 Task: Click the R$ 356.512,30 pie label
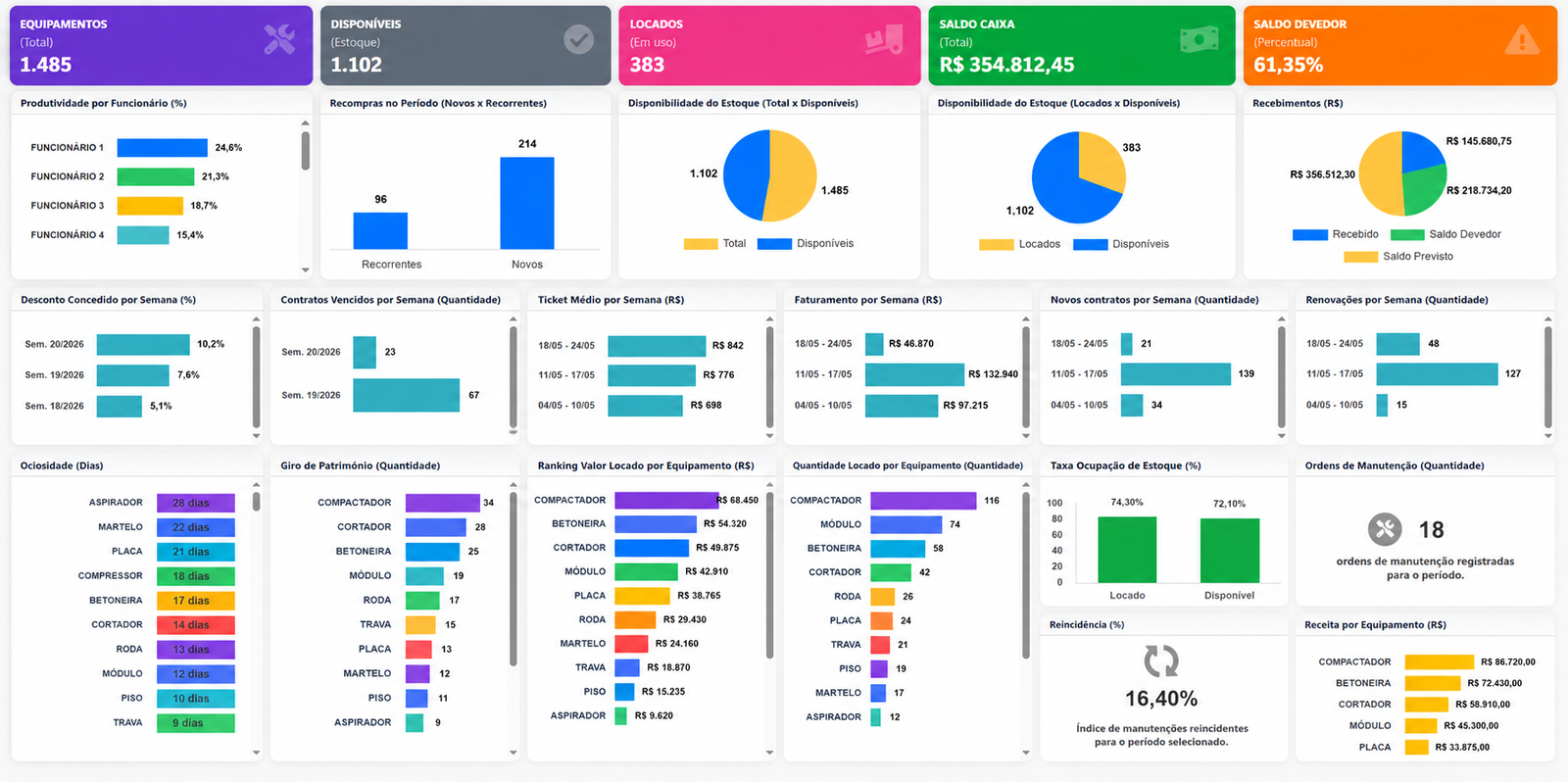(1322, 174)
